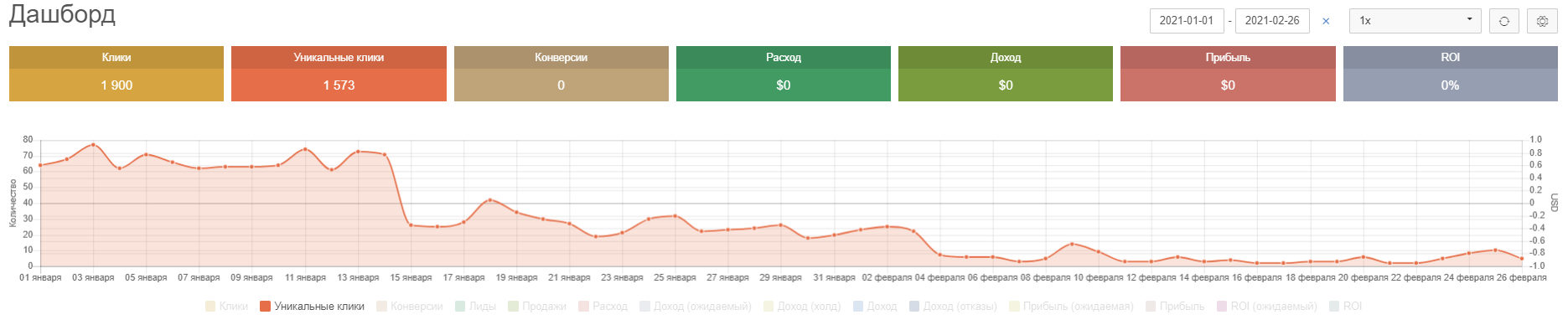Viewport: 1568px width, 320px height.
Task: Open dashboard settings gear icon
Action: coord(1542,21)
